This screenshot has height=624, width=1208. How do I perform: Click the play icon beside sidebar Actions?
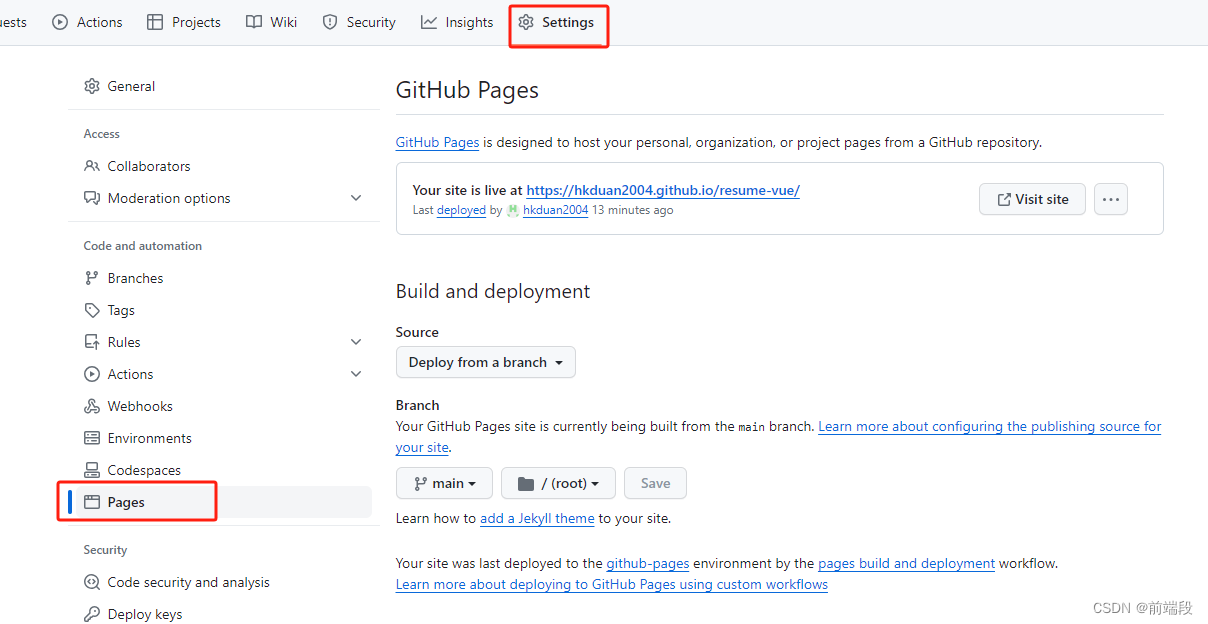[92, 374]
